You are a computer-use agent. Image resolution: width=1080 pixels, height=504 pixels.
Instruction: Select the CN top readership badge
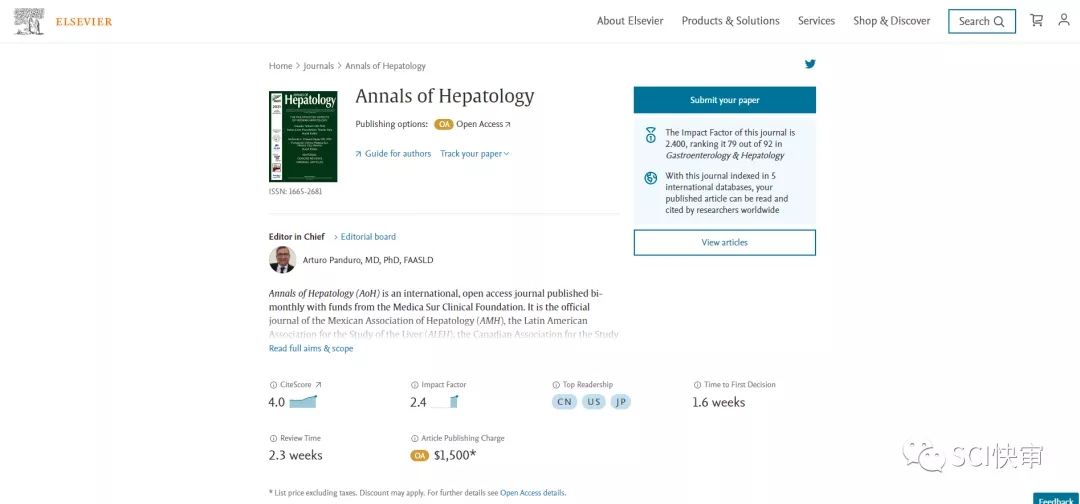point(565,402)
